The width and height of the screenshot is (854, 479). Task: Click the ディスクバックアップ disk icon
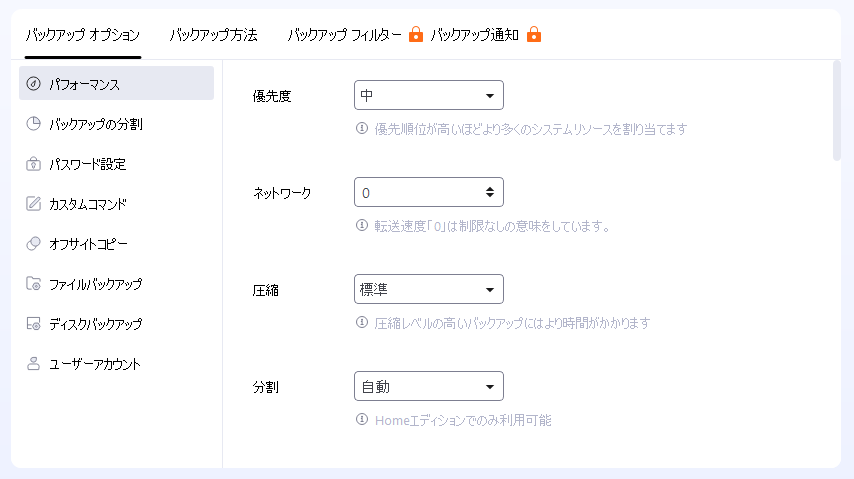tap(33, 324)
